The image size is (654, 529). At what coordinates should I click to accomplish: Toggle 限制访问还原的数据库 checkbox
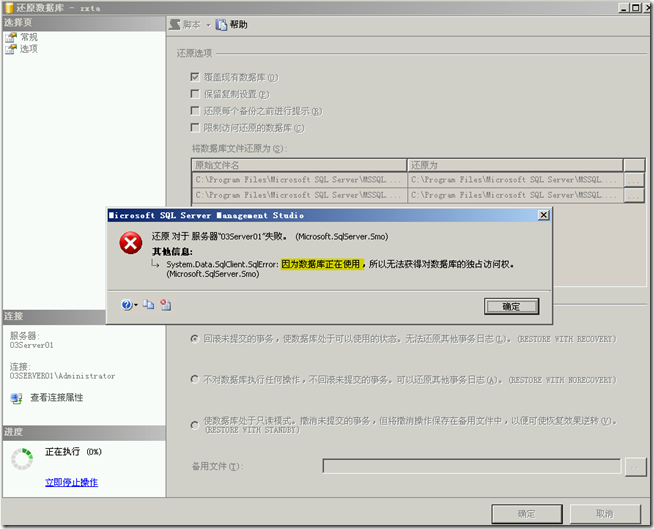point(195,127)
